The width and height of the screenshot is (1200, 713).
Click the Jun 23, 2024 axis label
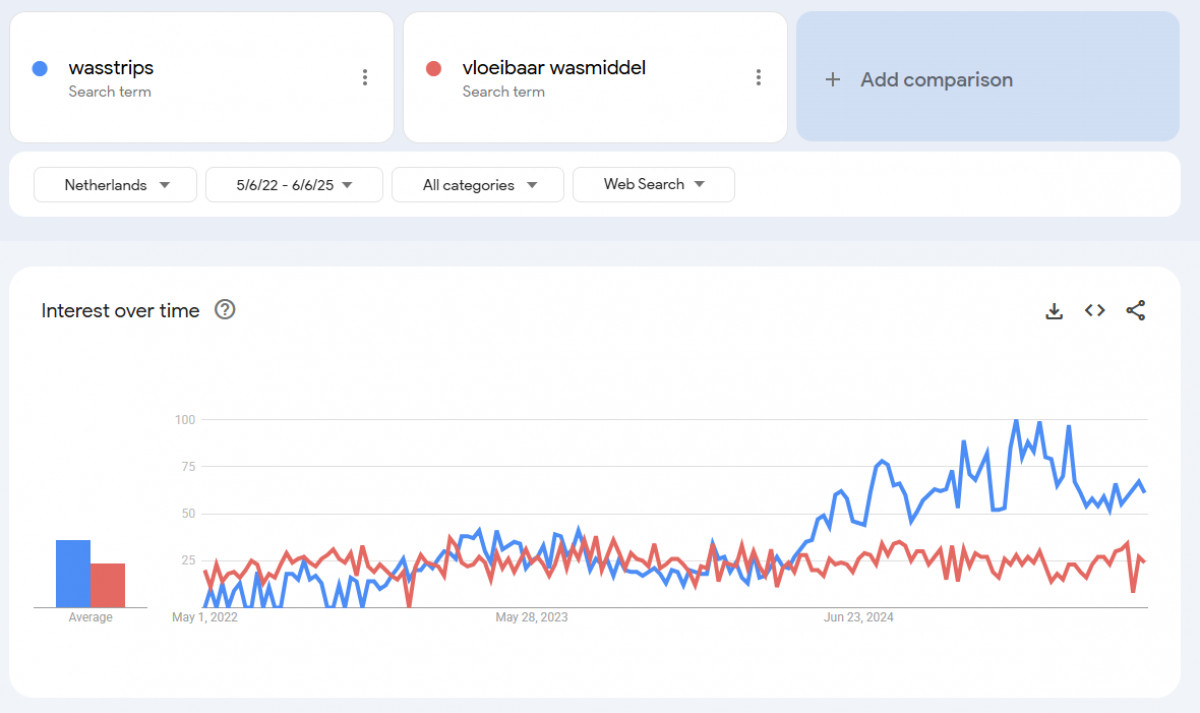tap(858, 618)
